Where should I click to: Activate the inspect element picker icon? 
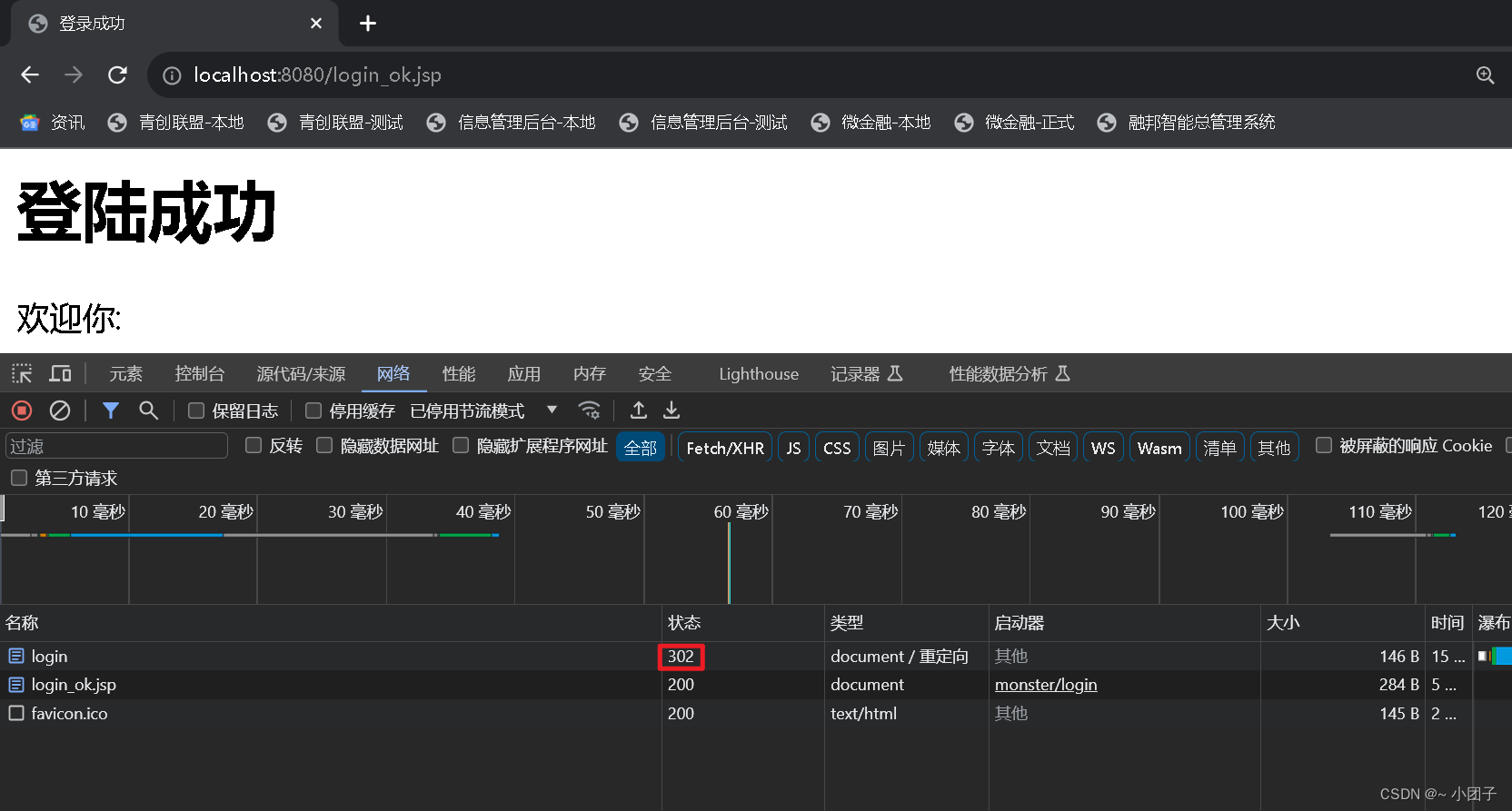[22, 373]
